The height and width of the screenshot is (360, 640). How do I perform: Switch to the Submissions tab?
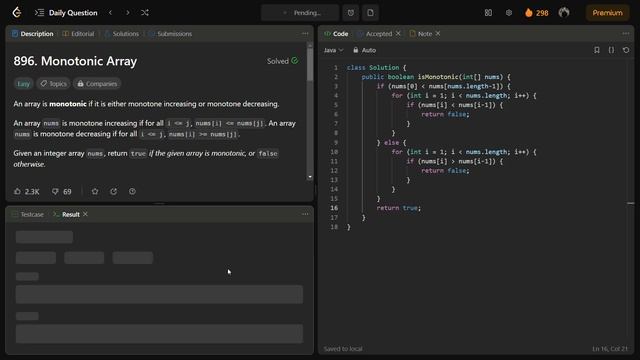pos(170,34)
